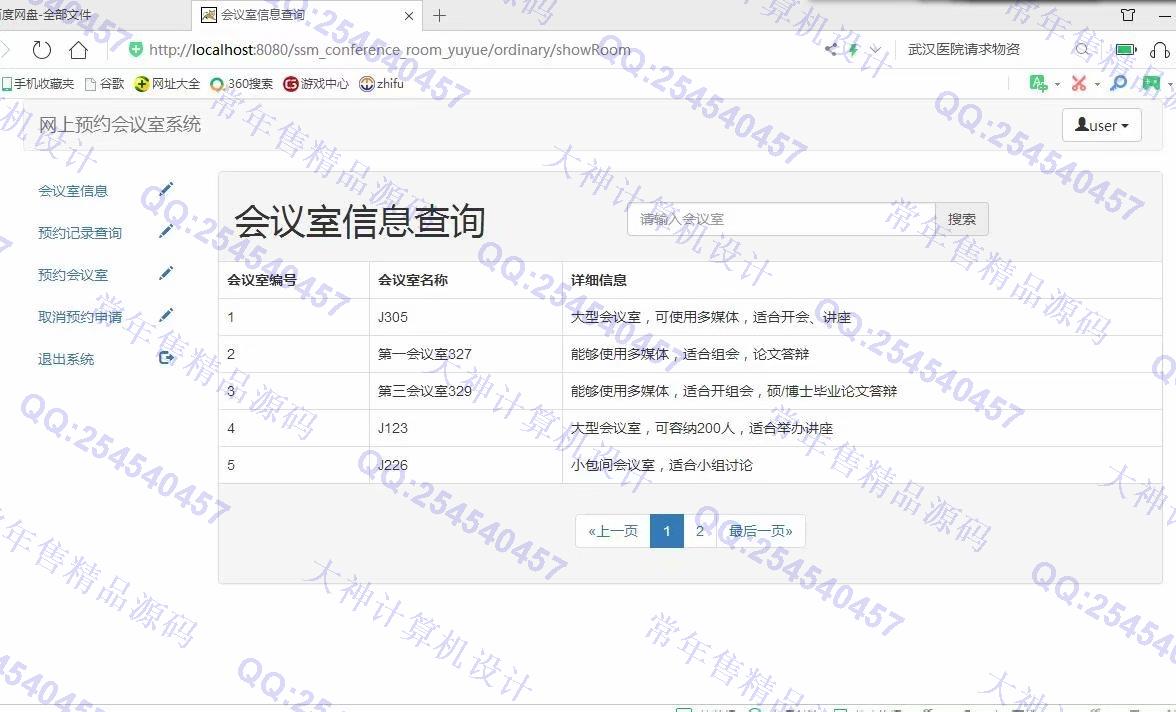Click pencil icon beside 预约会议室
Viewport: 1176px width, 712px height.
166,274
